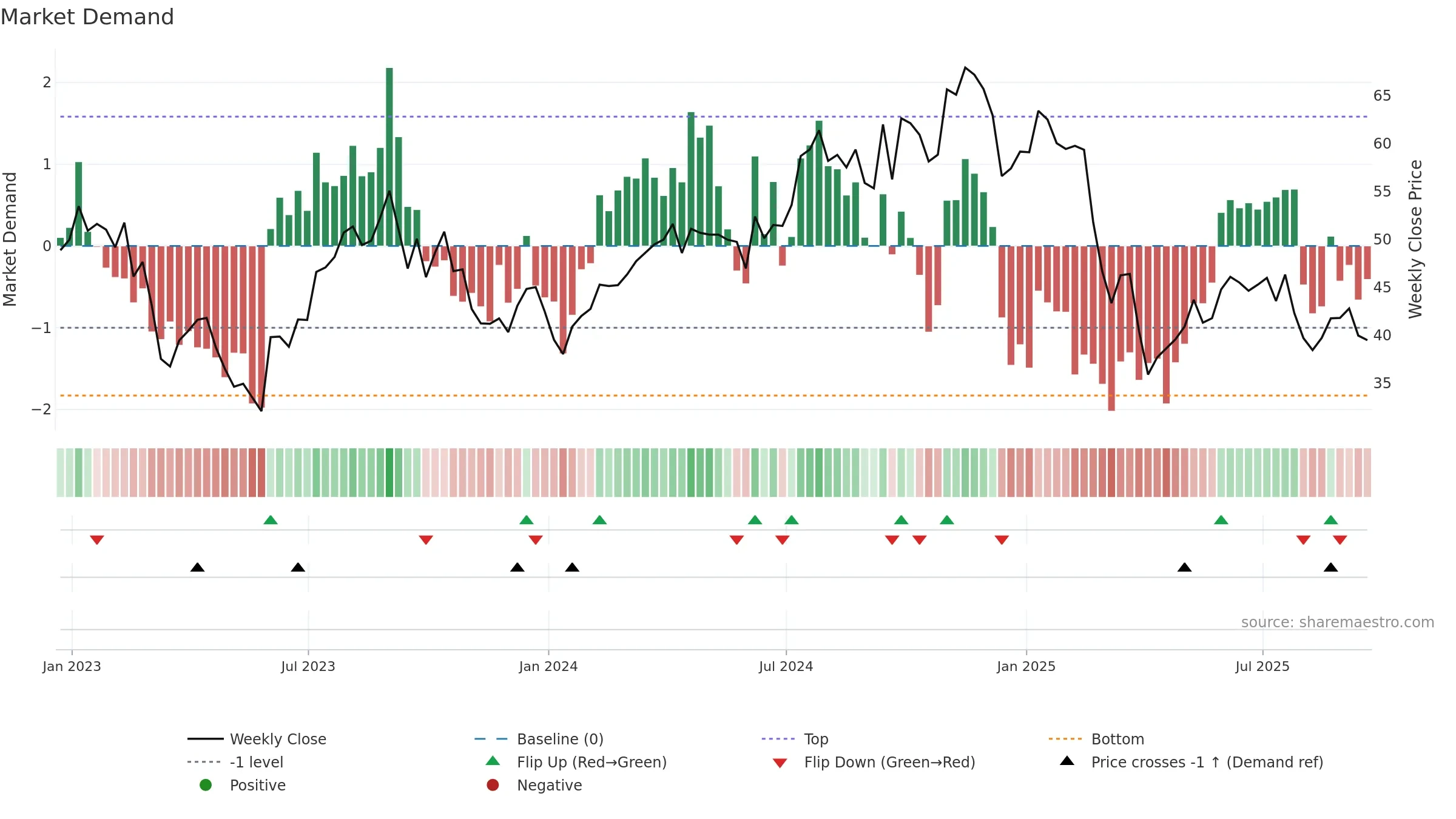Click the '50' tick on the right axis
Image resolution: width=1456 pixels, height=819 pixels.
click(x=1383, y=240)
